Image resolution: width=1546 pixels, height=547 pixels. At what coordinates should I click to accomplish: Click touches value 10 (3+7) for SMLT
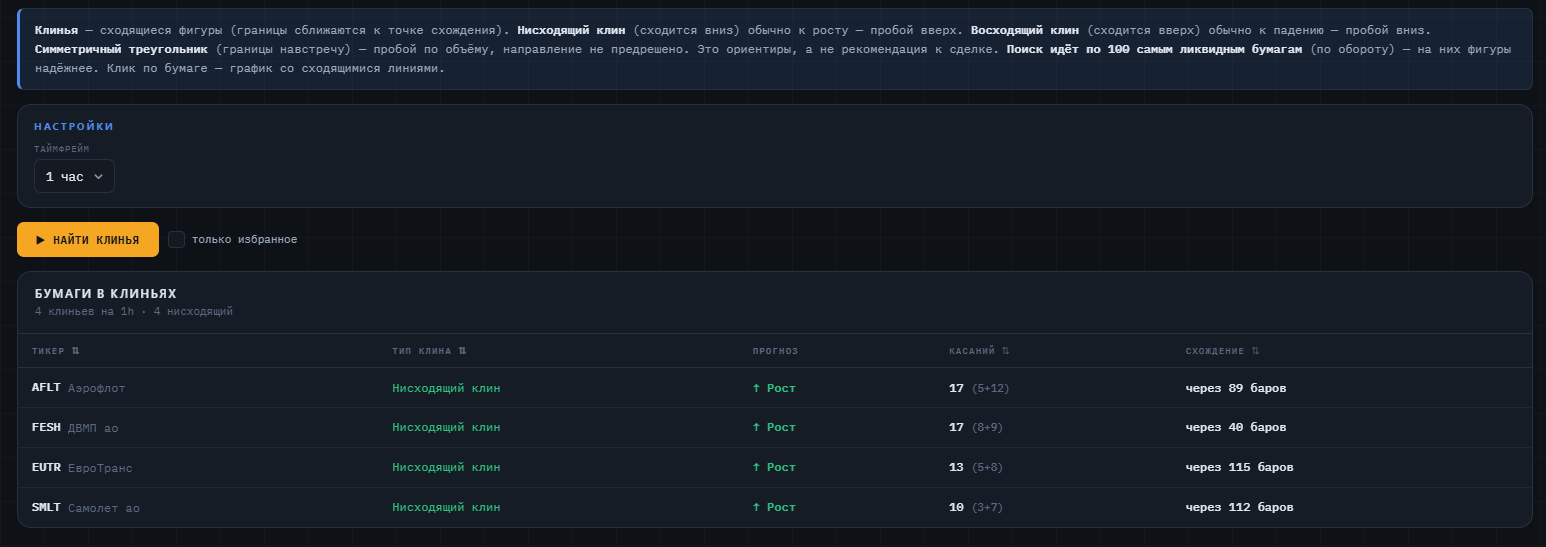pos(976,508)
